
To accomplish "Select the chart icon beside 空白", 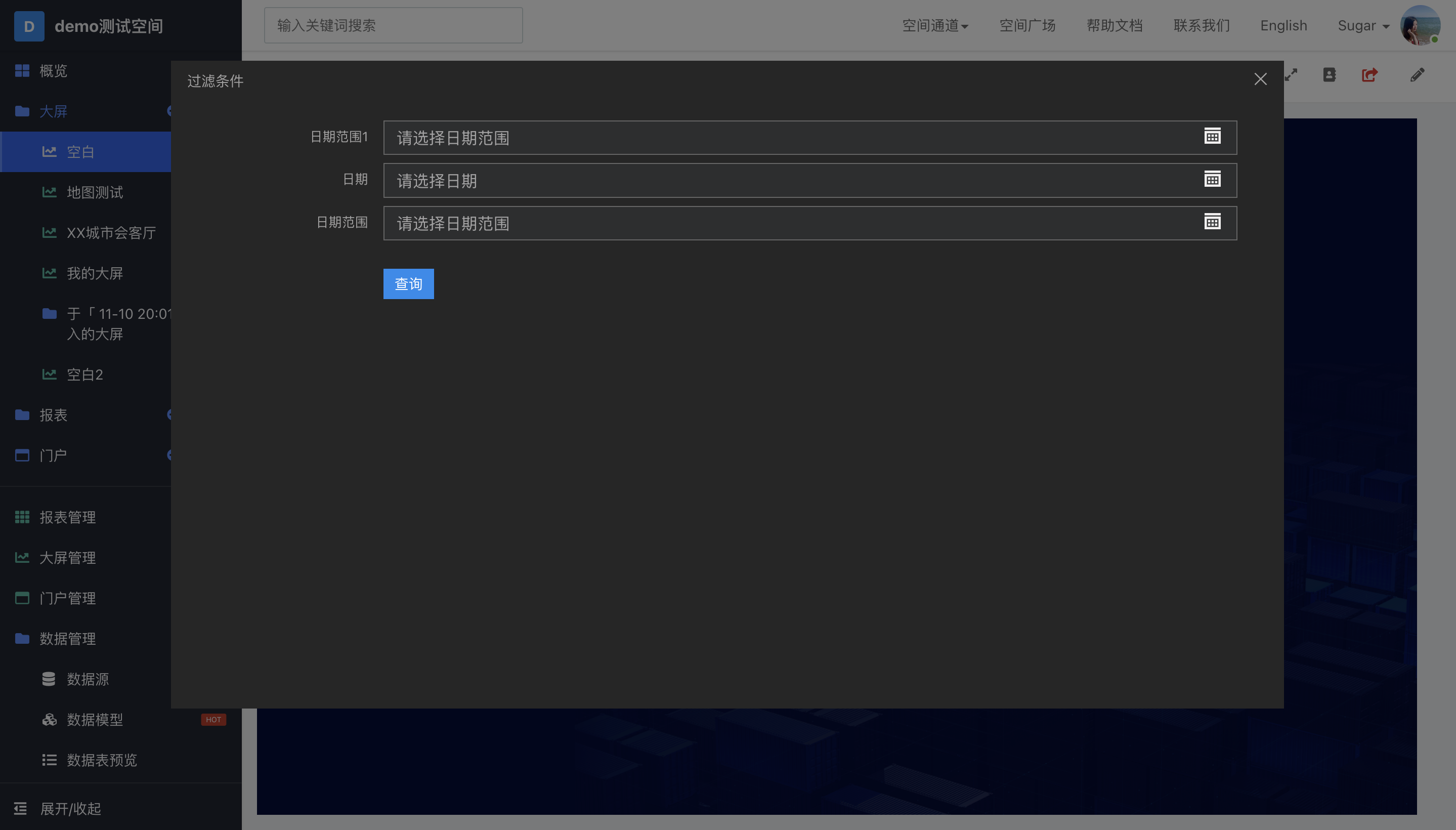I will pos(50,152).
